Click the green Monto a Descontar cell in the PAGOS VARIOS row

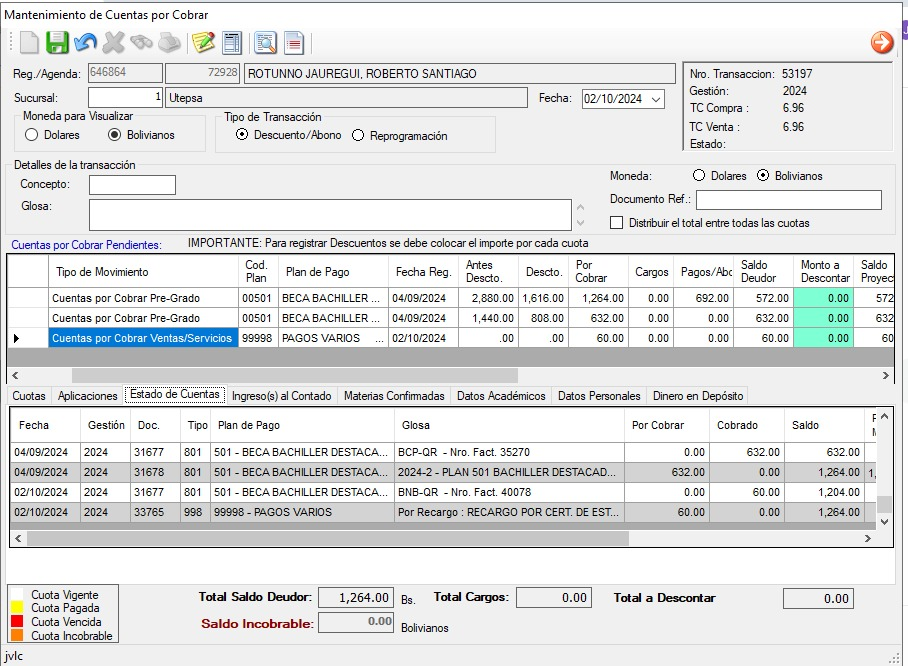coord(823,338)
